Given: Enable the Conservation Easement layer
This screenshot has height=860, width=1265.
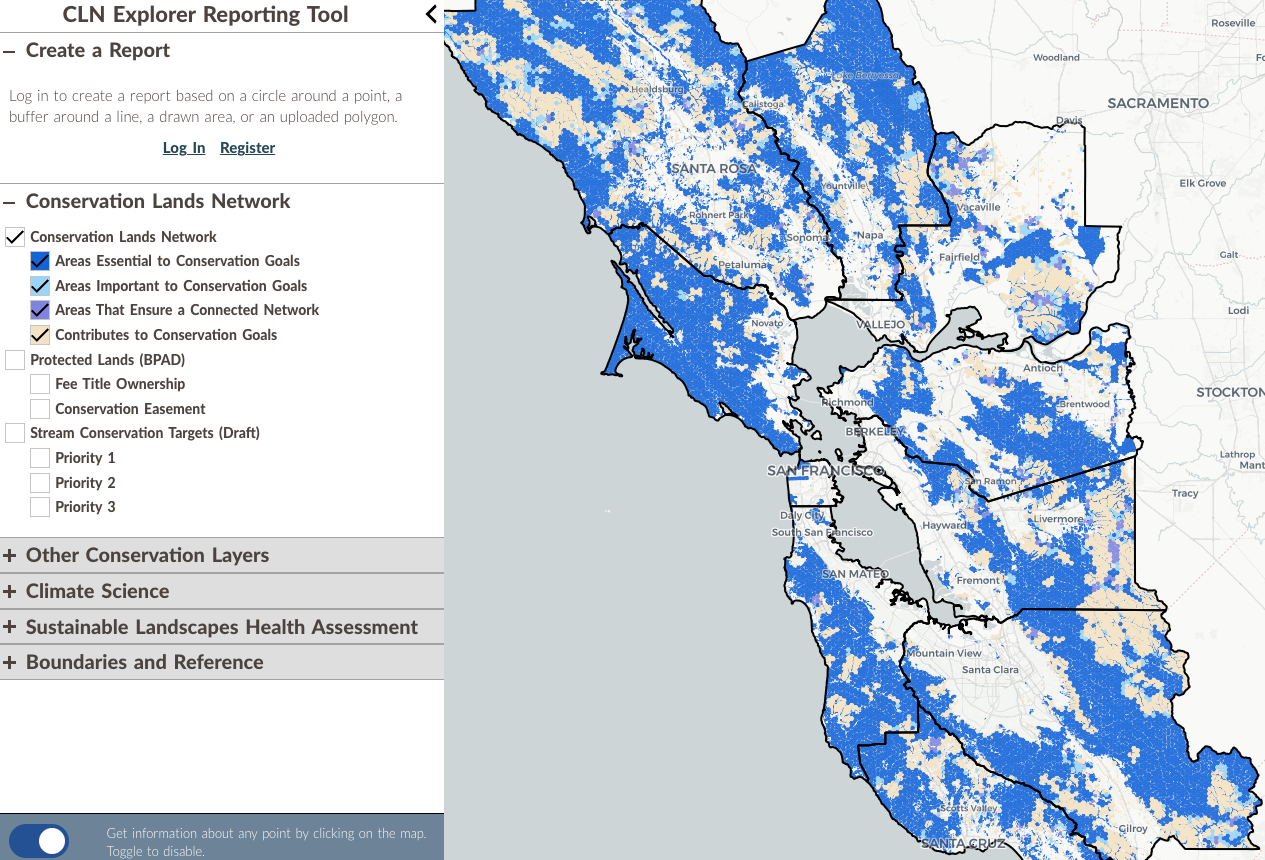Looking at the screenshot, I should click(40, 409).
